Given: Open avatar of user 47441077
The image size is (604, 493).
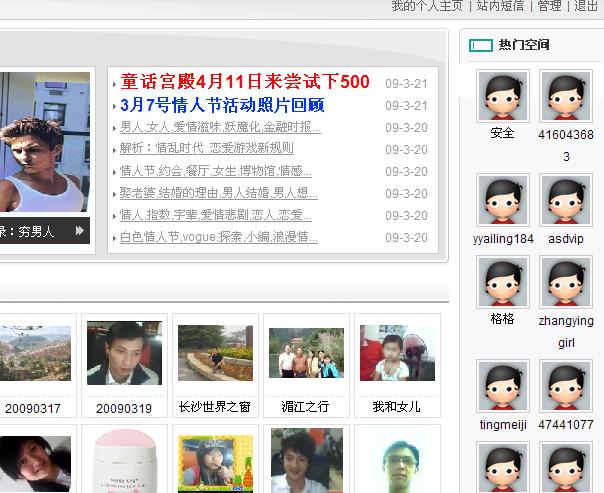Looking at the screenshot, I should tap(566, 386).
